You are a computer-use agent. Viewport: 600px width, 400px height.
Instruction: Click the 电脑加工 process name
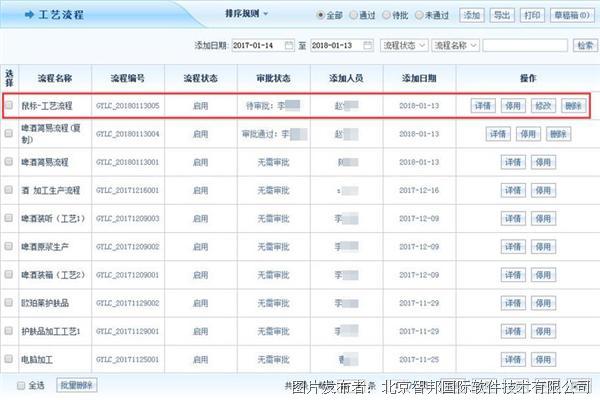pyautogui.click(x=37, y=359)
